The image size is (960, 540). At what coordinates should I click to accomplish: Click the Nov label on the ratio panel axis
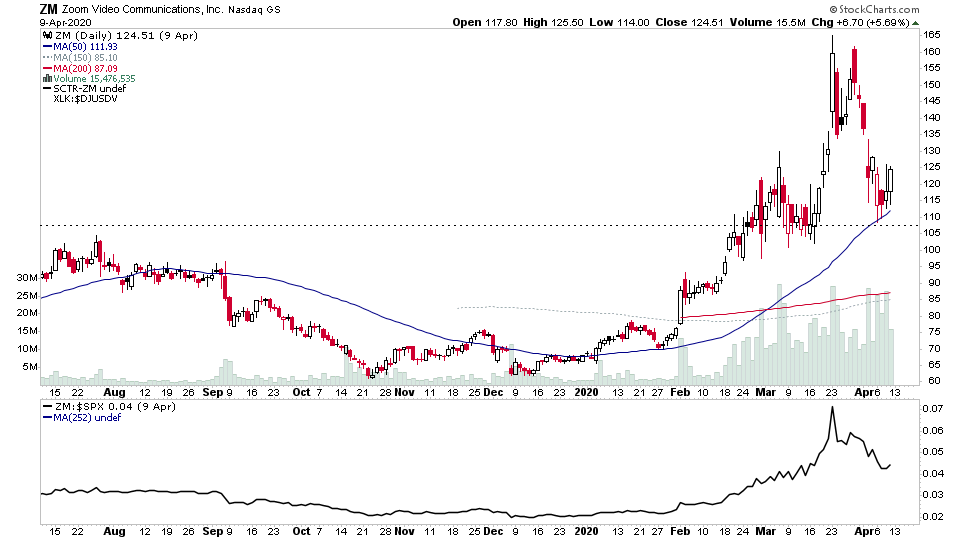pos(404,531)
